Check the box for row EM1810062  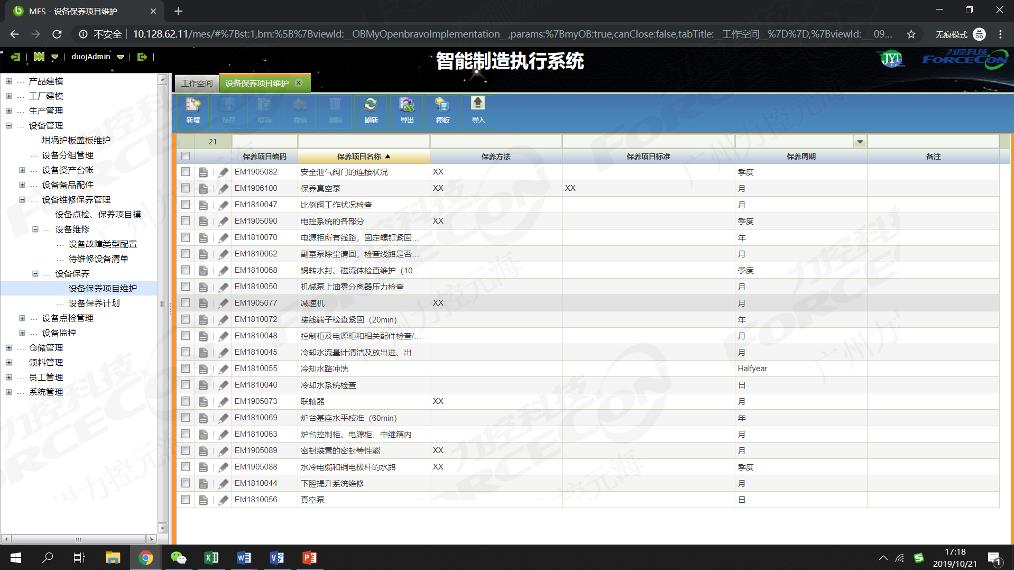(186, 254)
